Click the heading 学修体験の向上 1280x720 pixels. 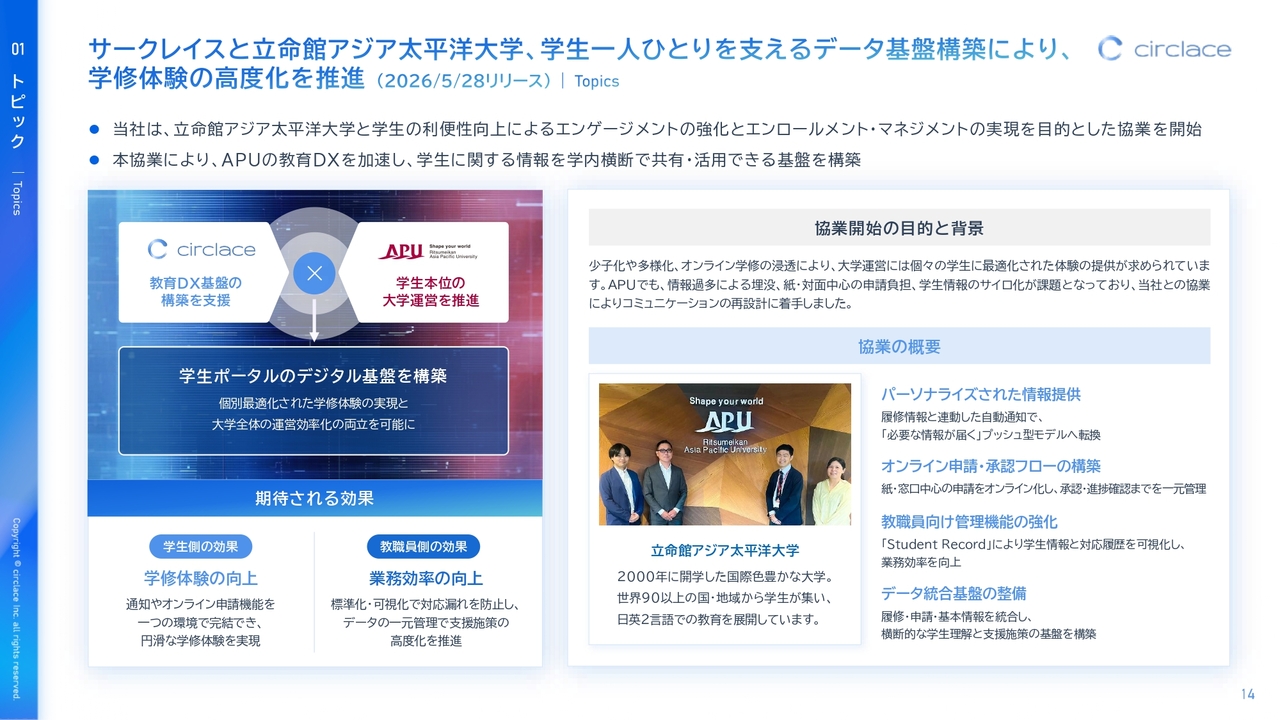pyautogui.click(x=201, y=578)
